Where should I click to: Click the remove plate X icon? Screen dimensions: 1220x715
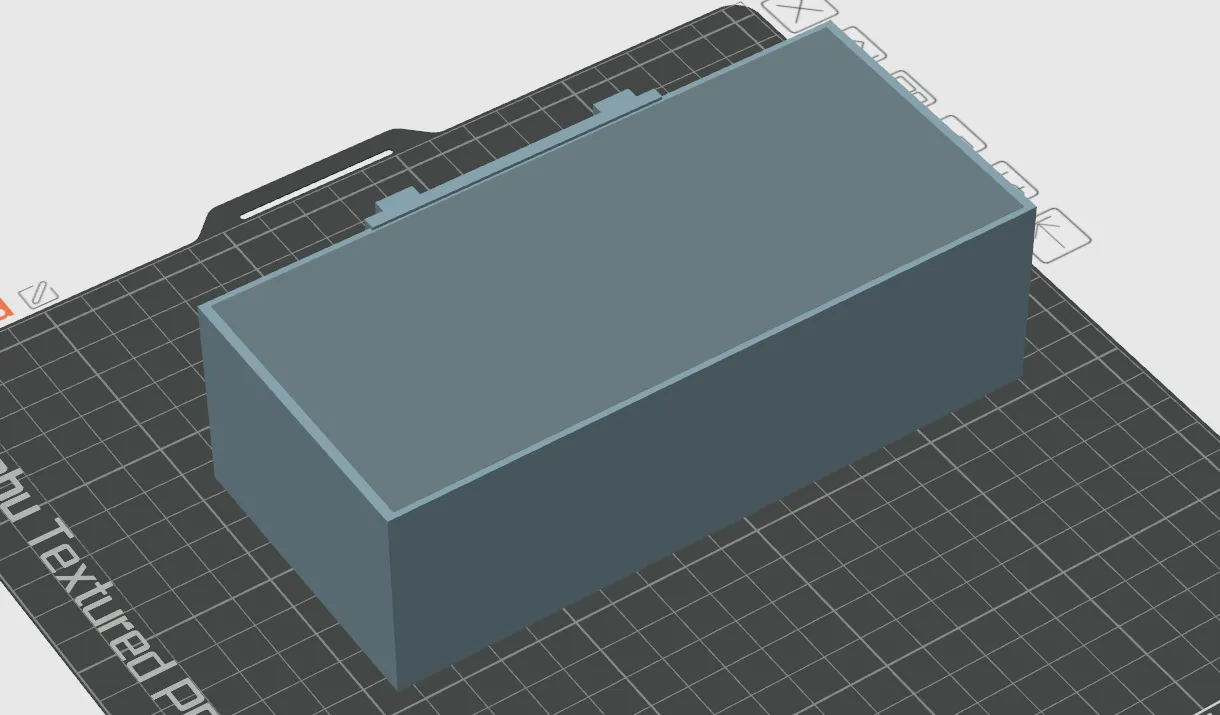798,11
